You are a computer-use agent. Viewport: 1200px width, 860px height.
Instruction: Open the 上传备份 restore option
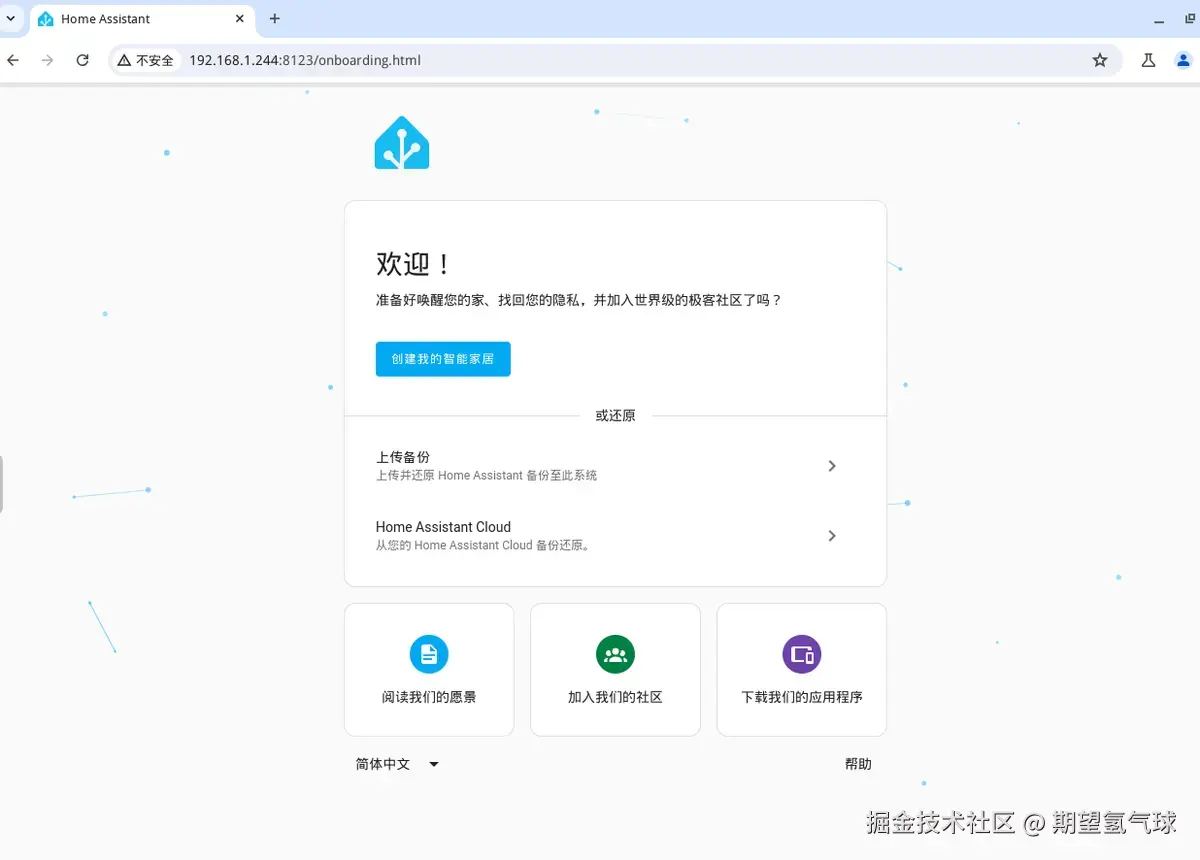click(x=615, y=466)
